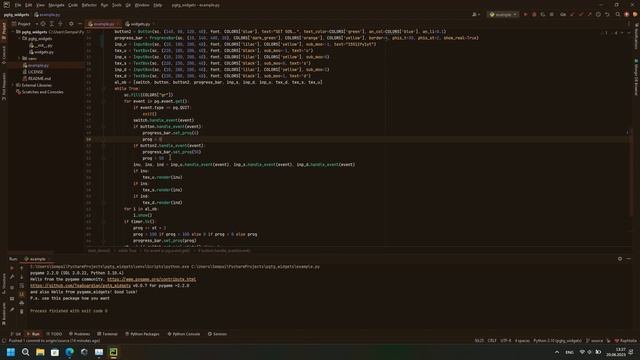Click the pgtg_widgets breadcrumb in navigation bar
This screenshot has width=640, height=360.
pyautogui.click(x=16, y=15)
